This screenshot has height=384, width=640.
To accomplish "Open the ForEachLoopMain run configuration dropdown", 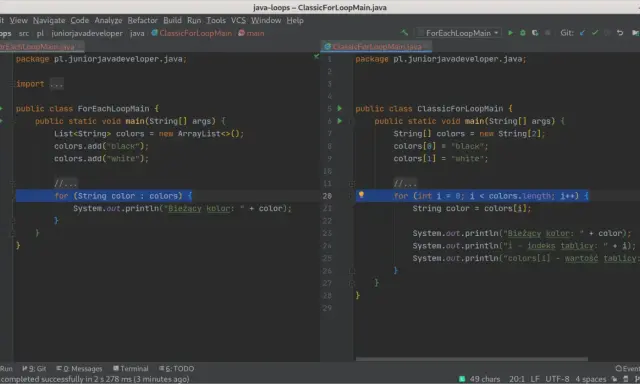I will click(x=458, y=33).
